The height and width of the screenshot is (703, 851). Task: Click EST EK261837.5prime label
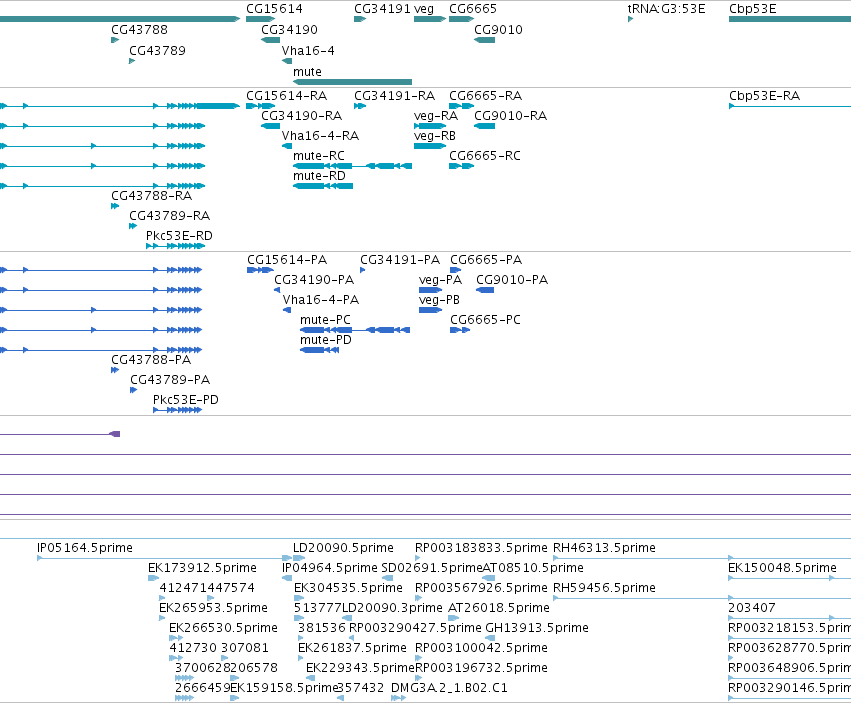(352, 648)
